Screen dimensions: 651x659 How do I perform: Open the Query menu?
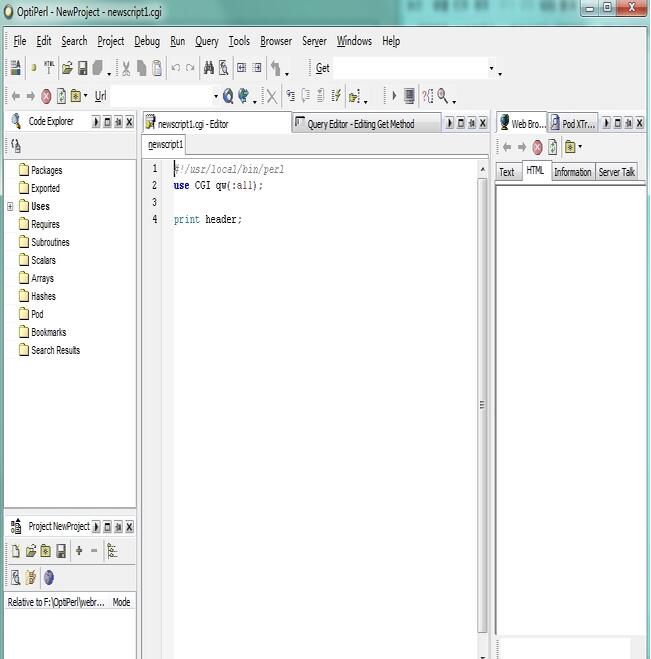[206, 41]
